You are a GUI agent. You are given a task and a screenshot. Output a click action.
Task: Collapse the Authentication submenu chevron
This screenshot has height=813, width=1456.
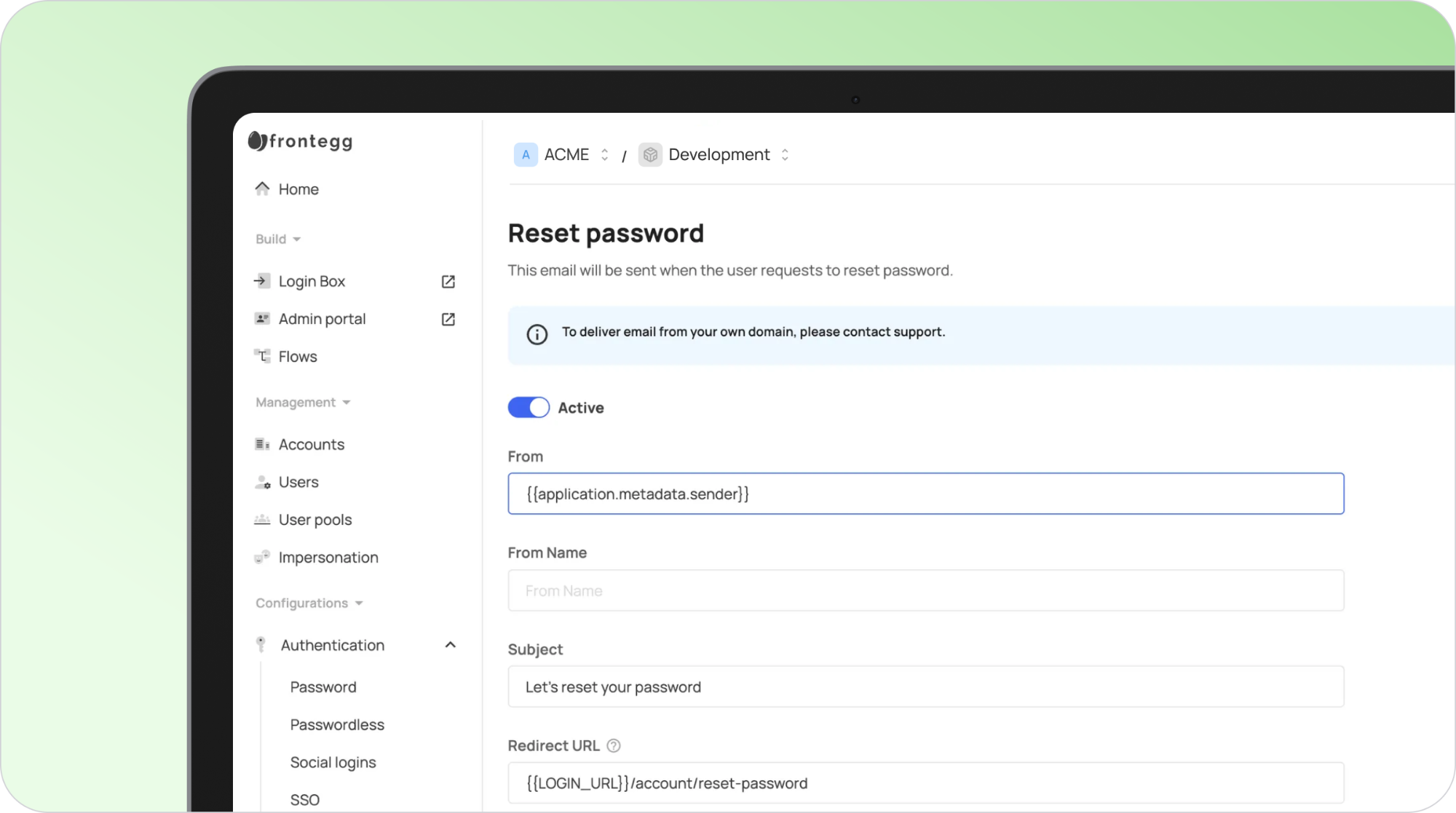451,645
